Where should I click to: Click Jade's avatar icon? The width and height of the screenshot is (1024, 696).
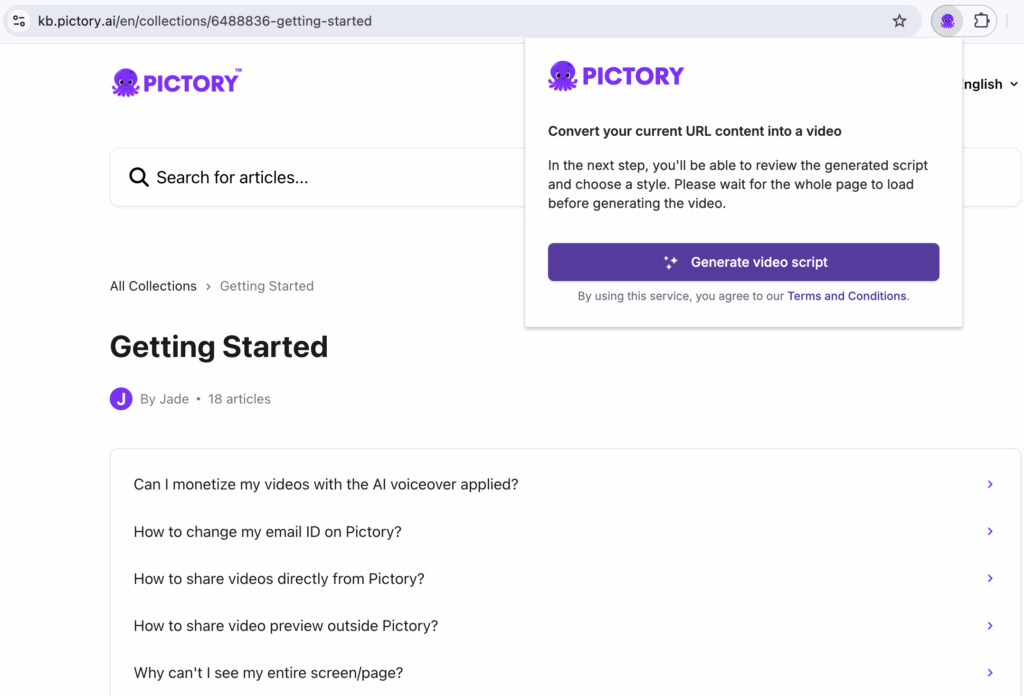click(121, 398)
